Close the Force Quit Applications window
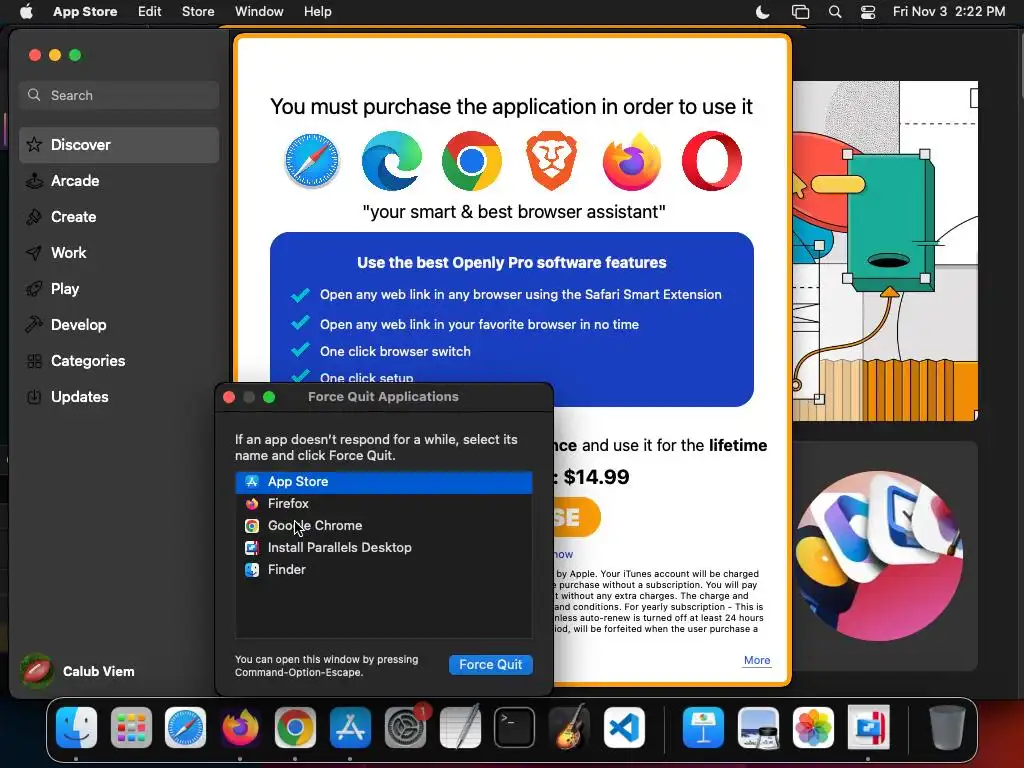The image size is (1024, 768). 229,397
